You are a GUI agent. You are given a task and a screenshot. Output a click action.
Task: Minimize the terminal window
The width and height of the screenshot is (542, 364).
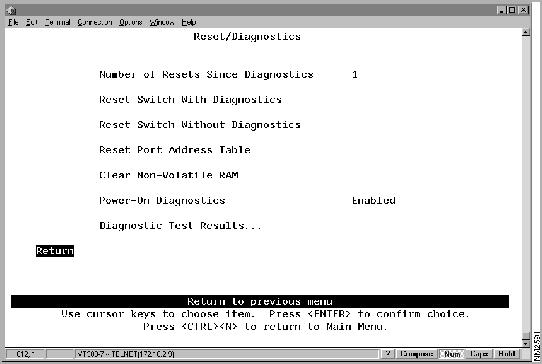click(501, 10)
